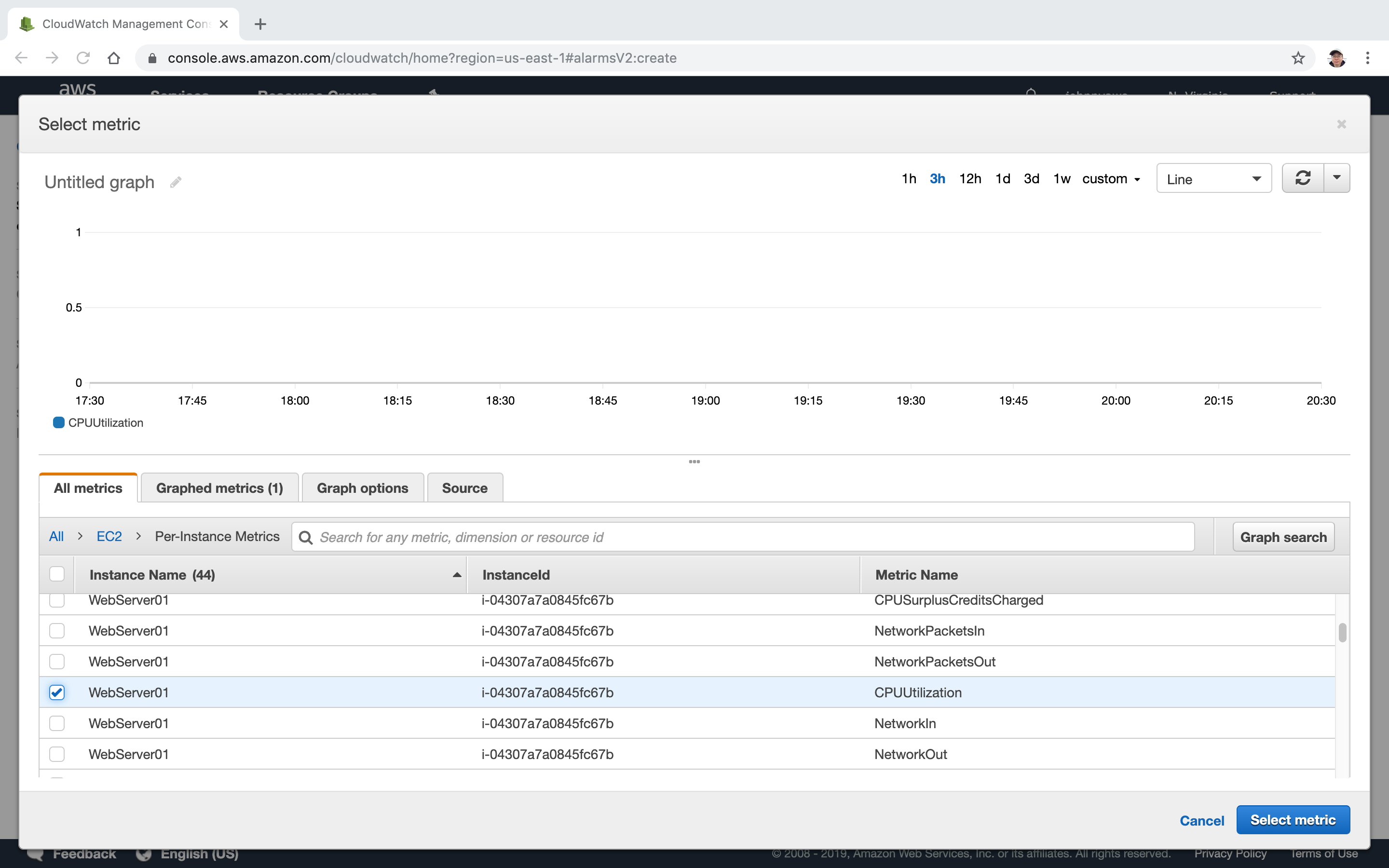Screen dimensions: 1389x868
Task: Open the browser home page icon
Action: point(114,58)
